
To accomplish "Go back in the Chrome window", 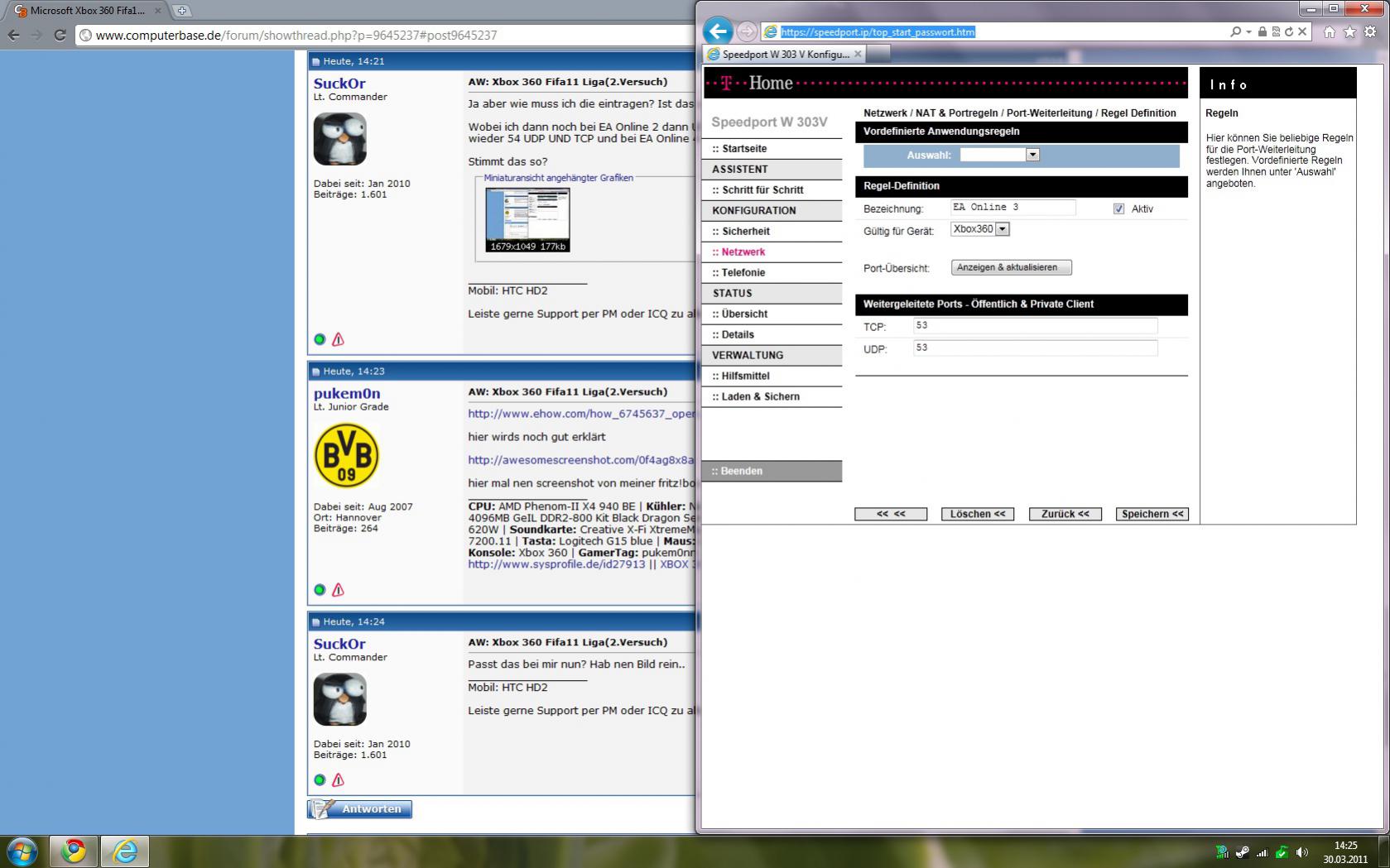I will click(x=13, y=35).
